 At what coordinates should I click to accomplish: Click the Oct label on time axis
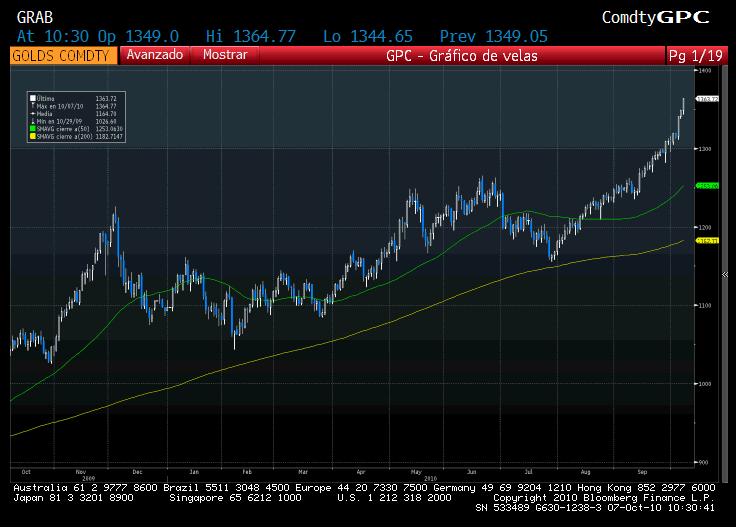(26, 472)
